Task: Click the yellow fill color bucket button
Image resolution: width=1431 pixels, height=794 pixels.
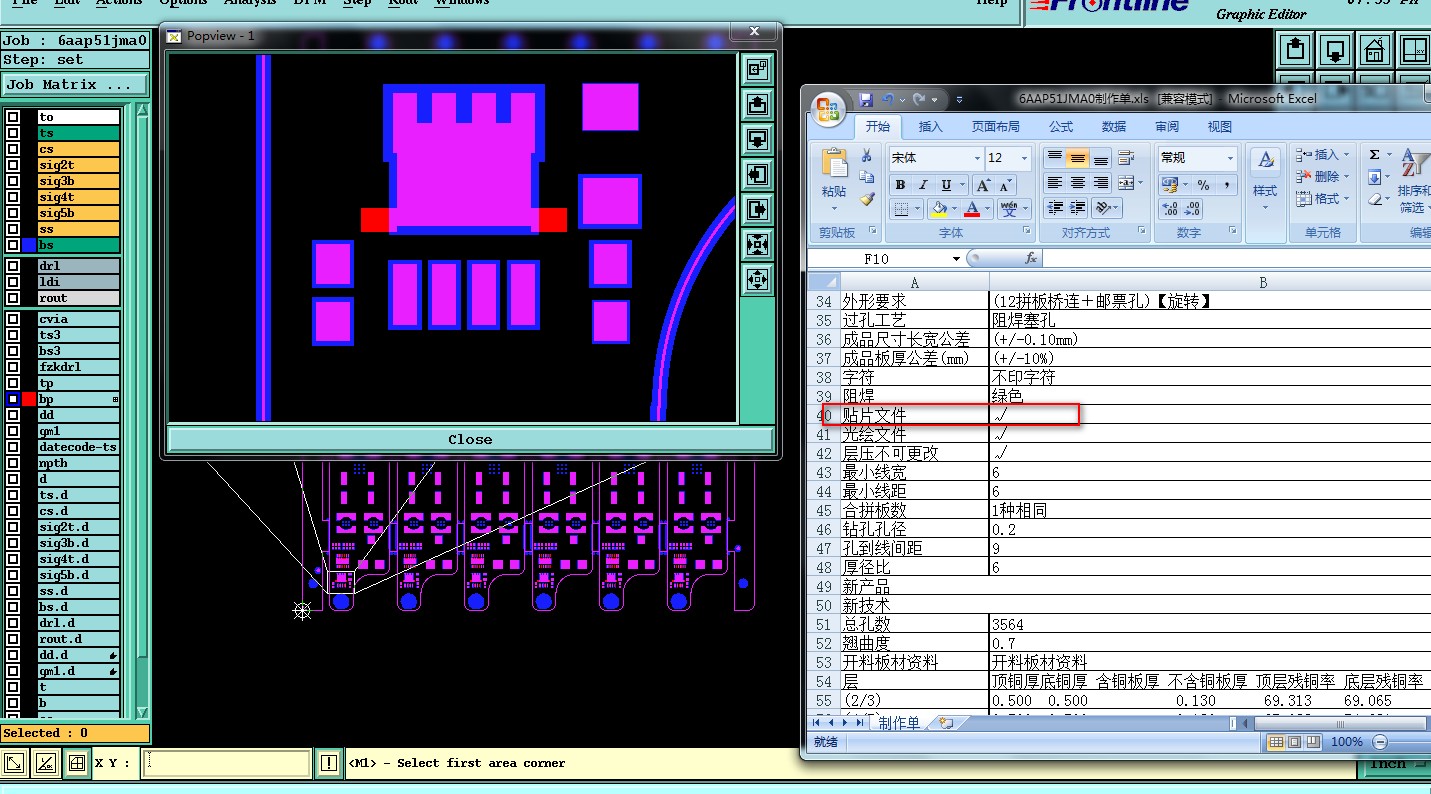Action: tap(937, 209)
